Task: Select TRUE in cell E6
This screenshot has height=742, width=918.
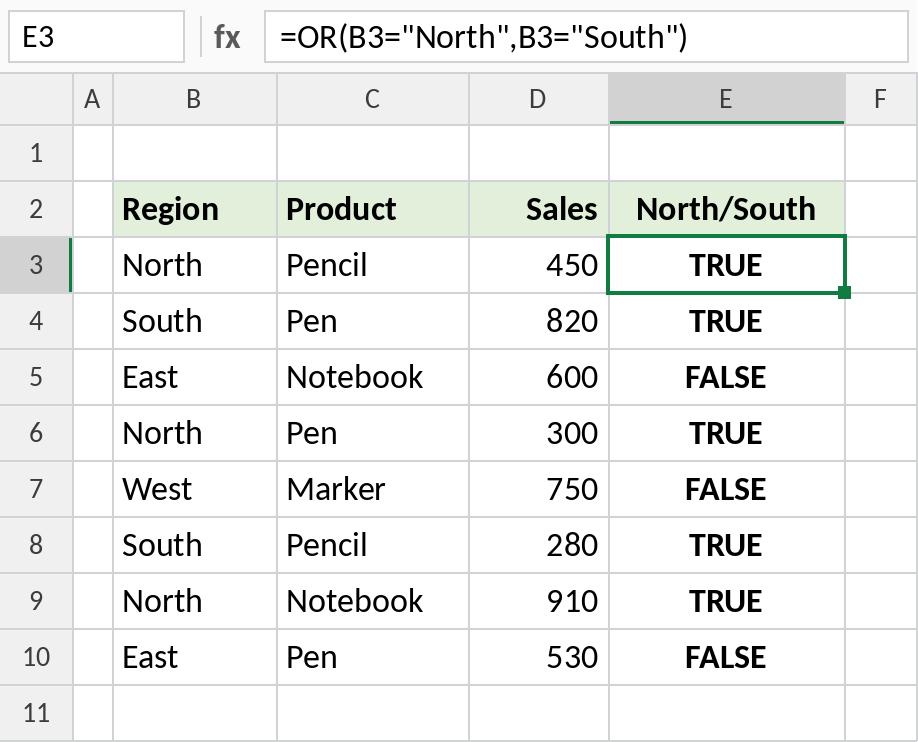Action: click(727, 433)
